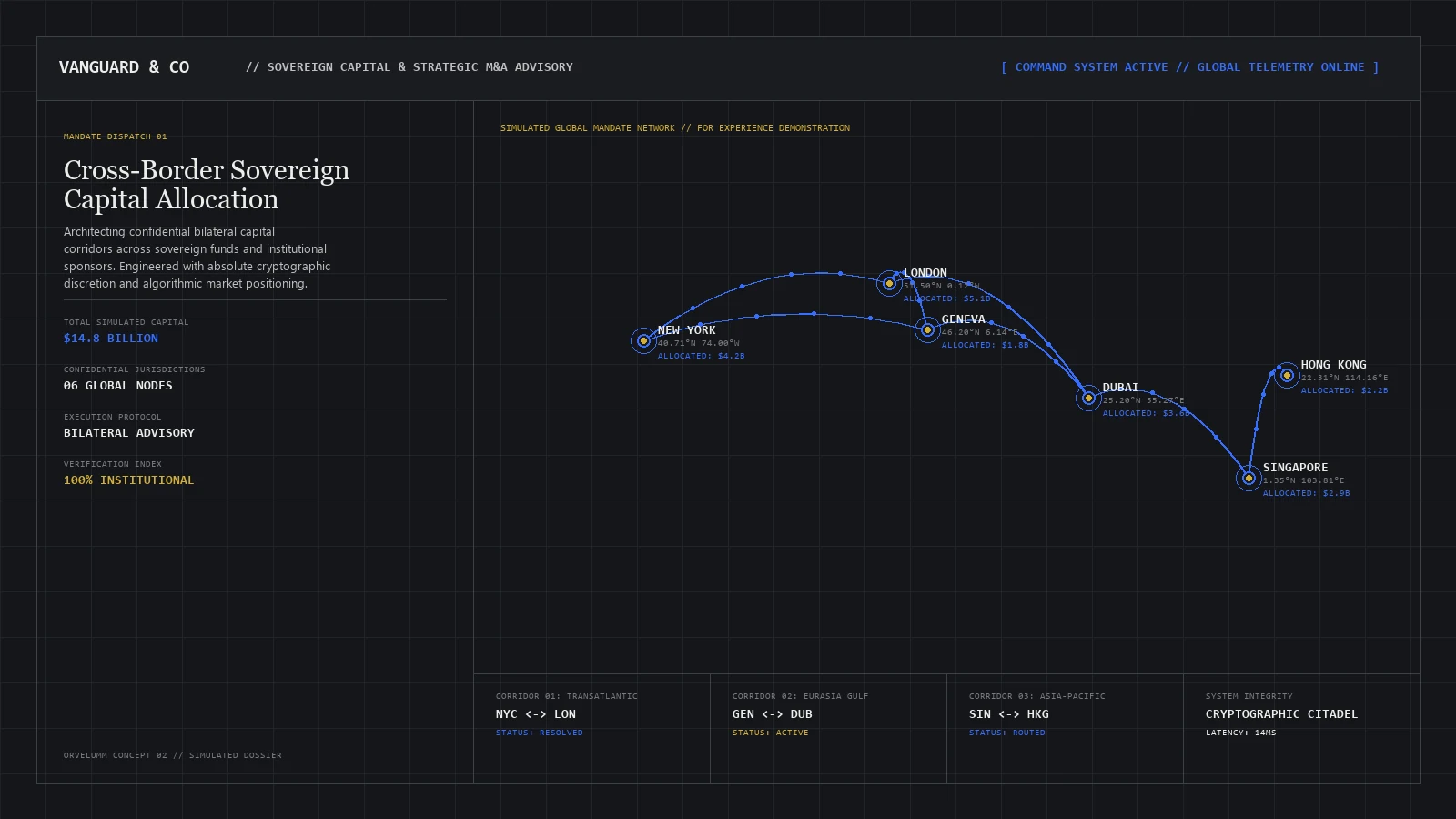
Task: Open Corridor 03 Asia-Pacific card
Action: 1065,728
